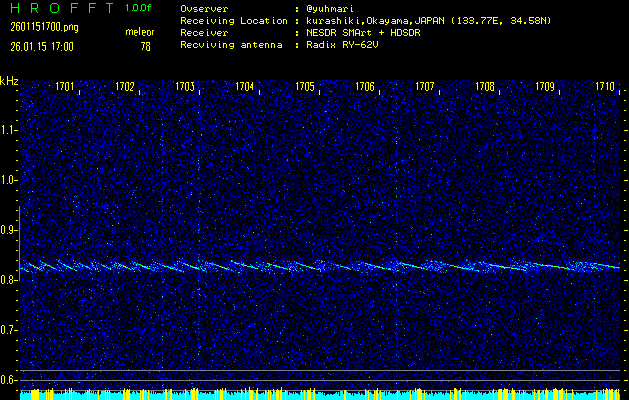Click the Radix RY-62V antenna text

[x=343, y=45]
